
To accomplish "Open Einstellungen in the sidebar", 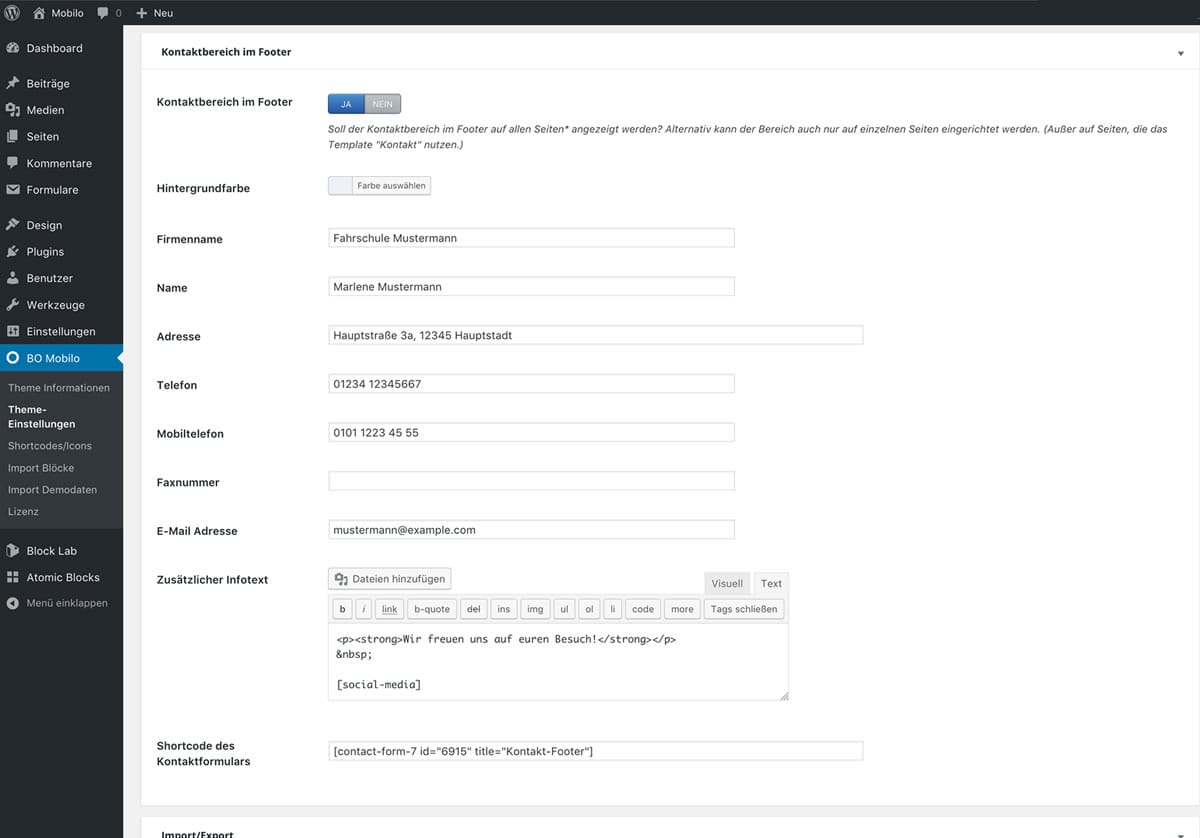I will (x=60, y=331).
